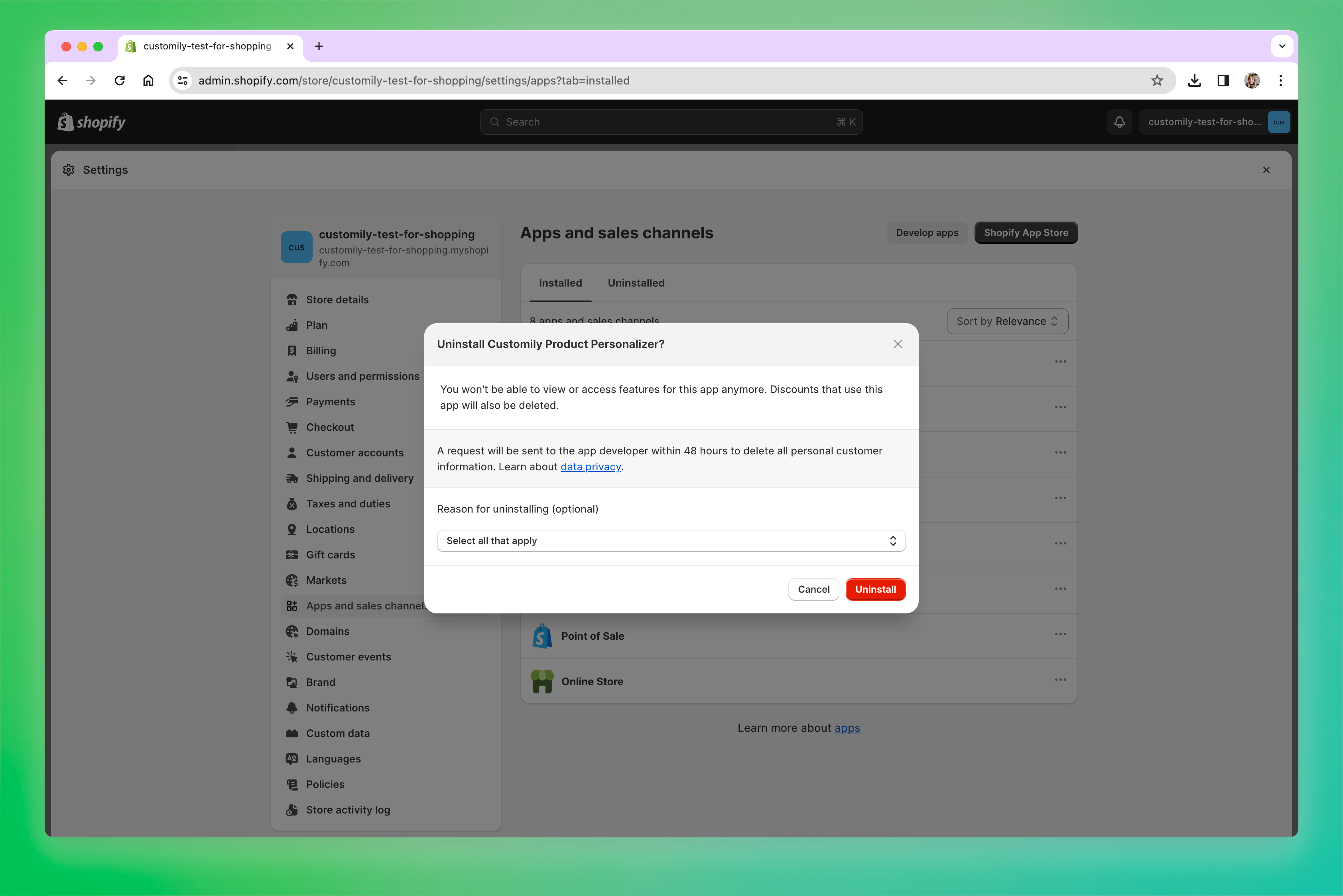
Task: Focus the Shopify search field
Action: (x=671, y=122)
